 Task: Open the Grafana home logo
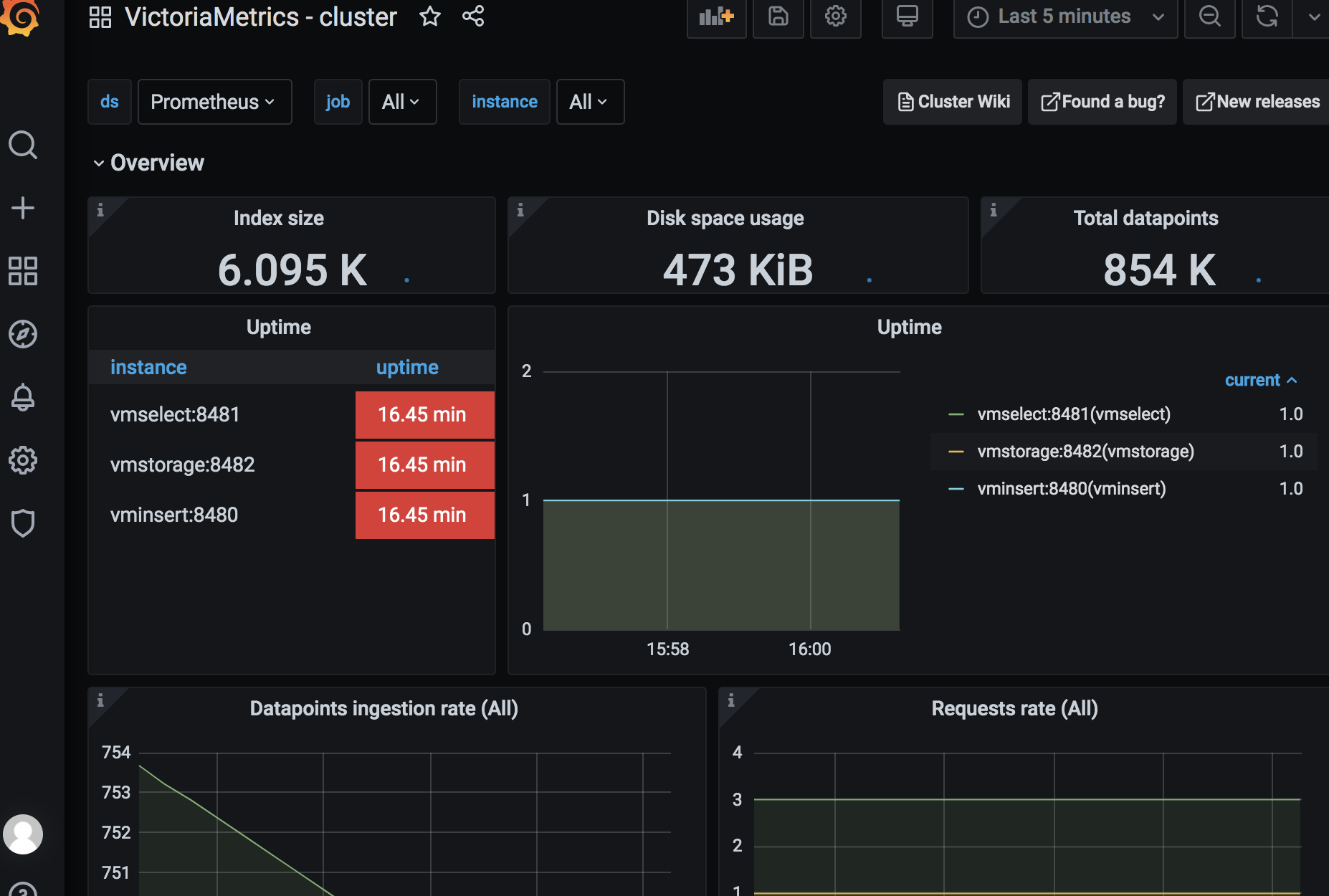coord(20,16)
